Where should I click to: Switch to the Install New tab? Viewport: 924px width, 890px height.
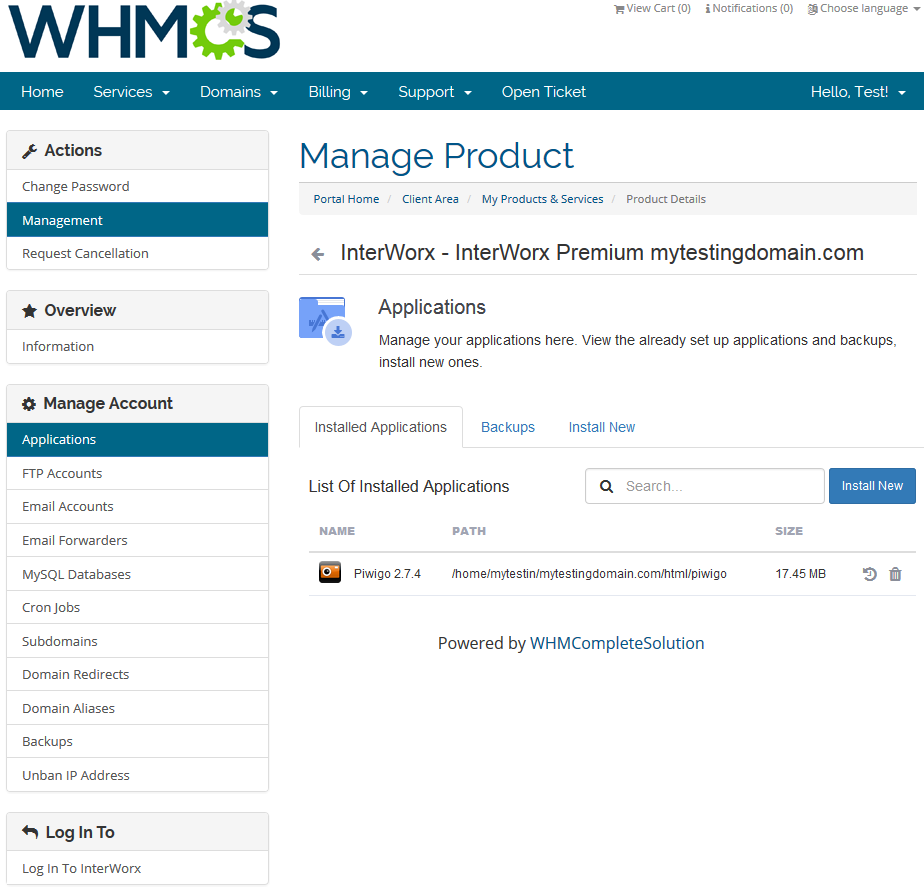tap(602, 427)
